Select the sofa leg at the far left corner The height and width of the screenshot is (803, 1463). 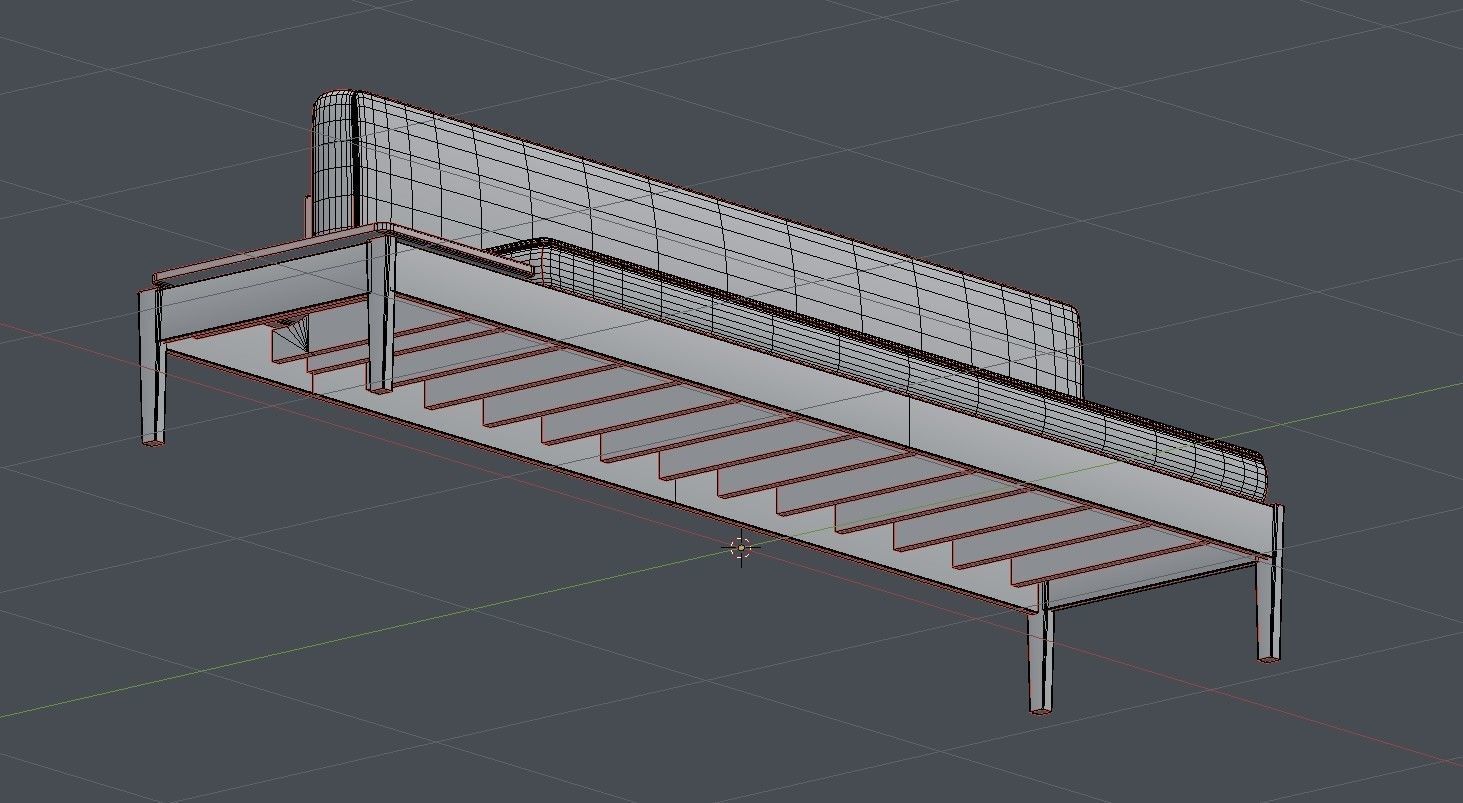[152, 367]
